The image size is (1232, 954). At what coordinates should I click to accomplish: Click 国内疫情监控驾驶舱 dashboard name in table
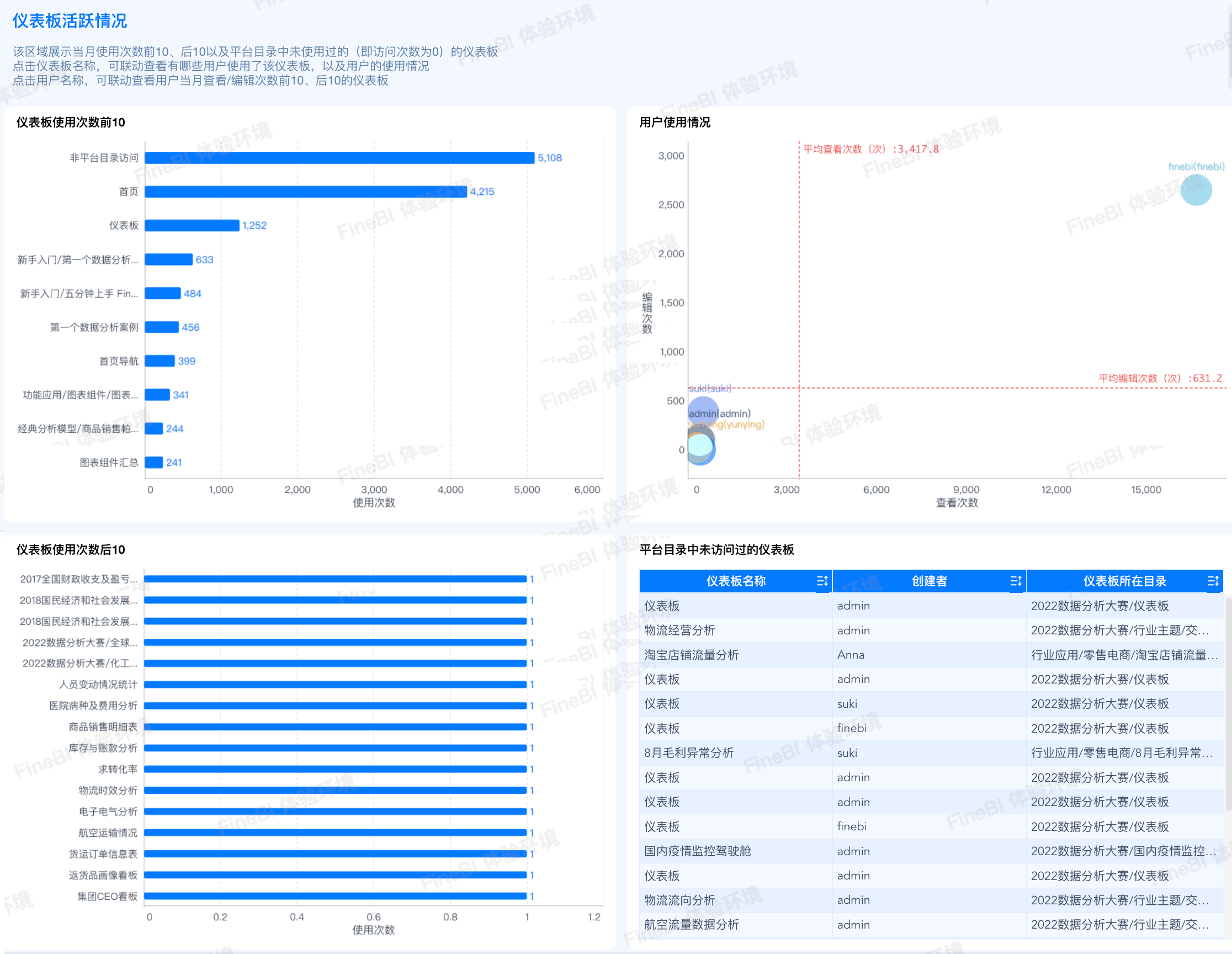pos(697,851)
